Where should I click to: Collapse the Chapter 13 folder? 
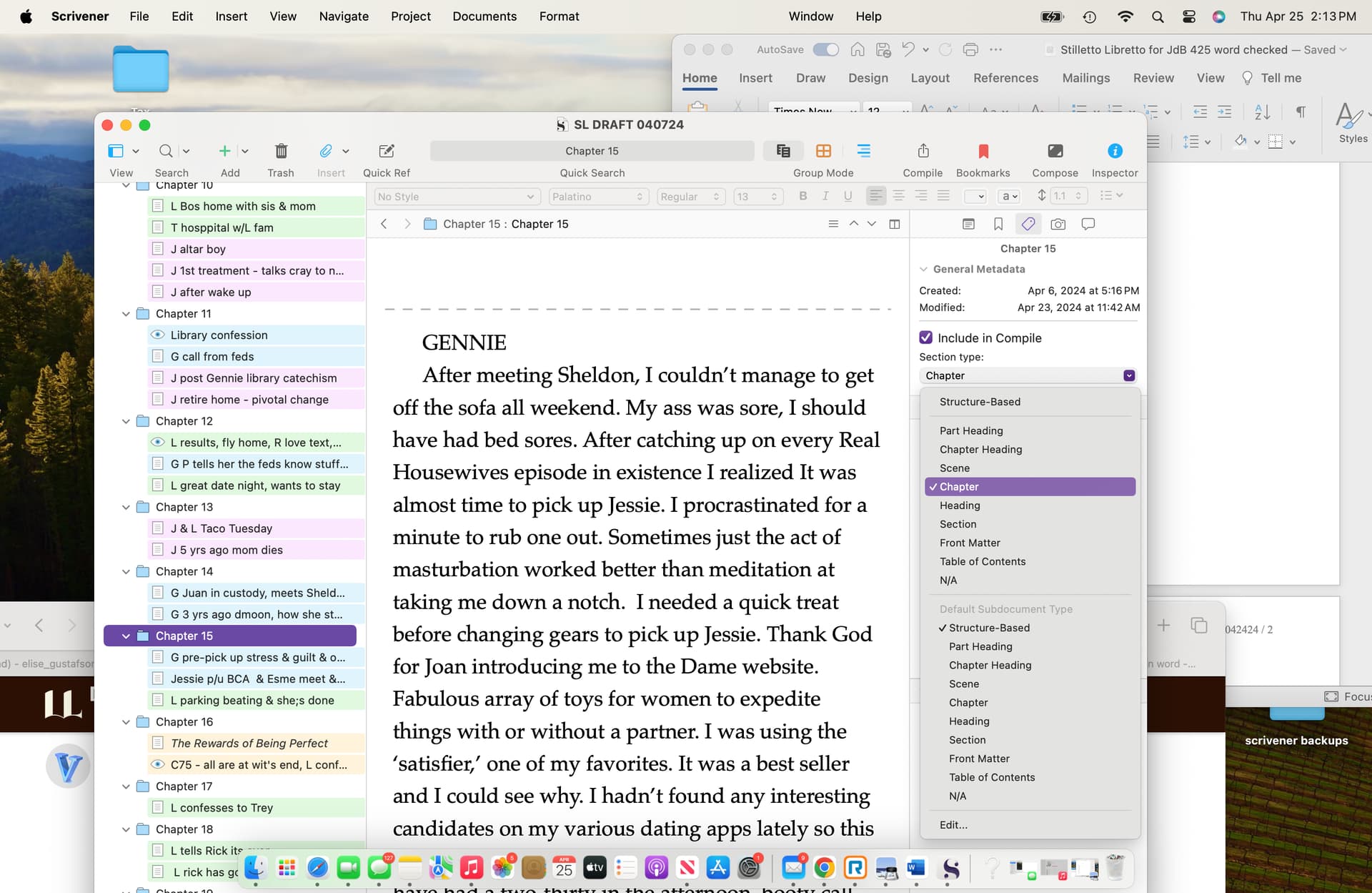tap(126, 507)
